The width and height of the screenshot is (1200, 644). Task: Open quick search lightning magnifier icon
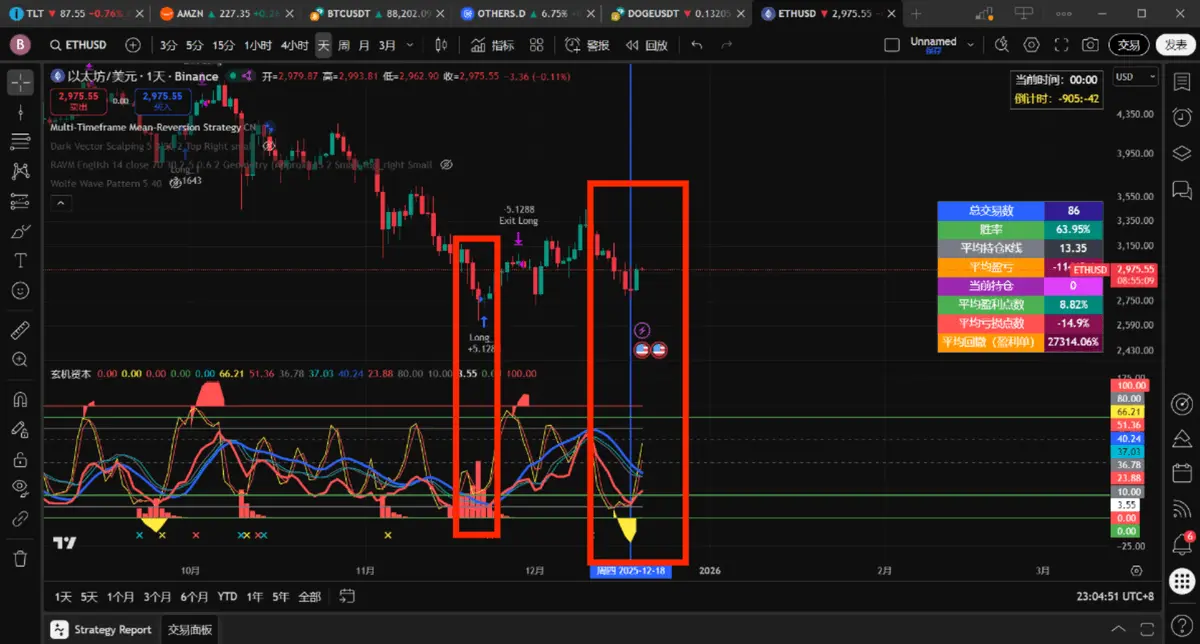point(1002,45)
